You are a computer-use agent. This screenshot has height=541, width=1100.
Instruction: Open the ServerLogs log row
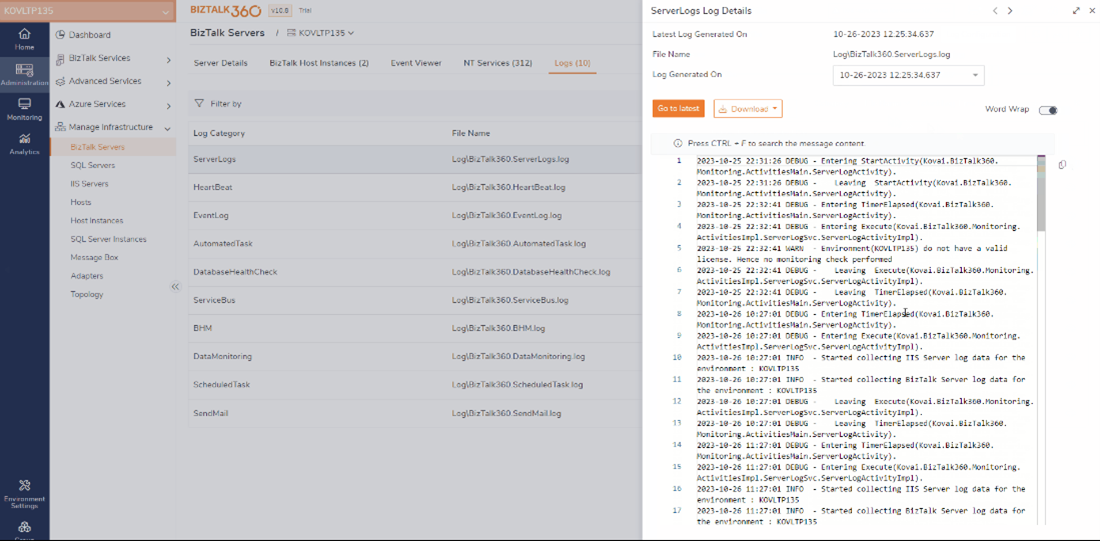point(415,159)
